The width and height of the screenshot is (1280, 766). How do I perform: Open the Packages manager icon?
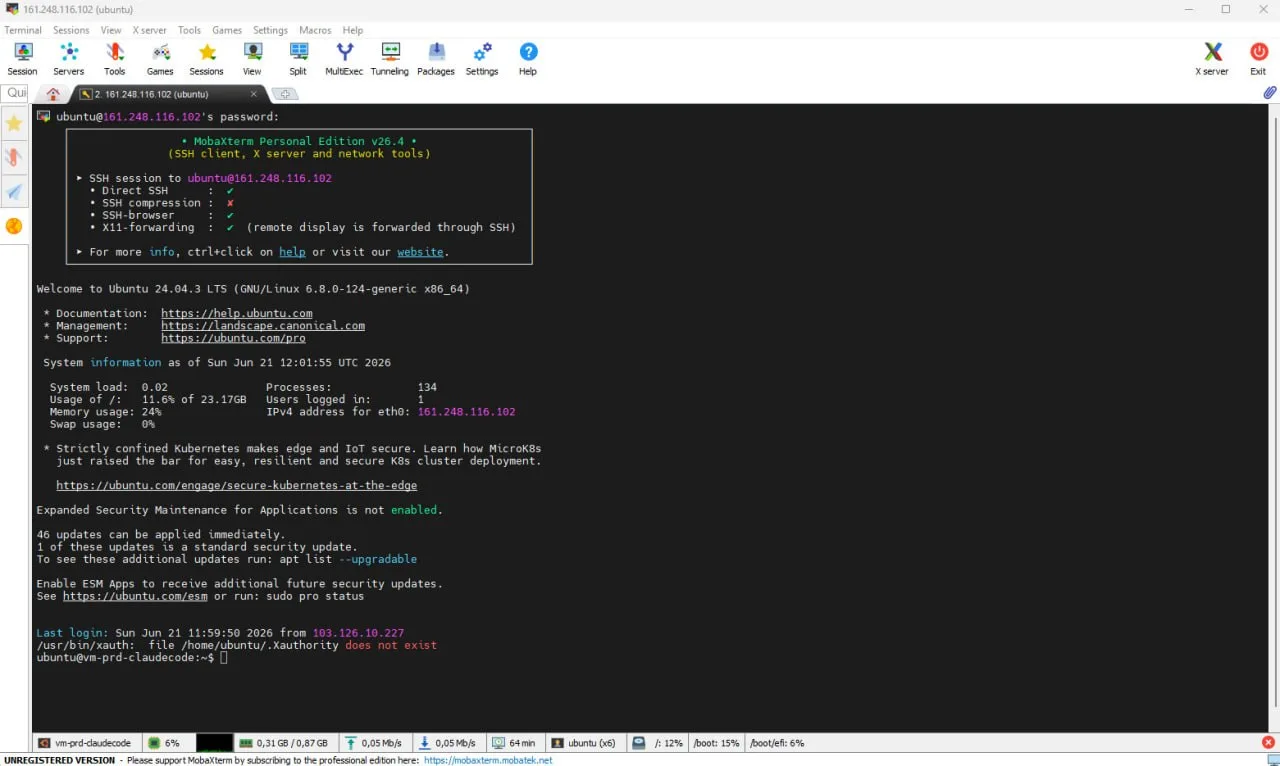436,59
